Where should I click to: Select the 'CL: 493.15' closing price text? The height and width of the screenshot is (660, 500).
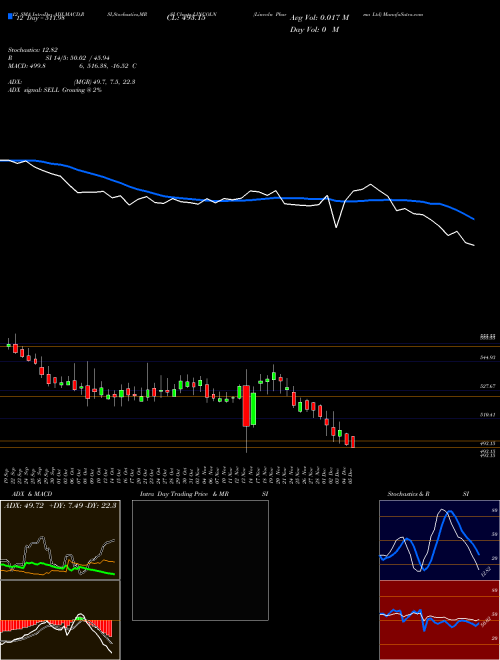point(186,18)
